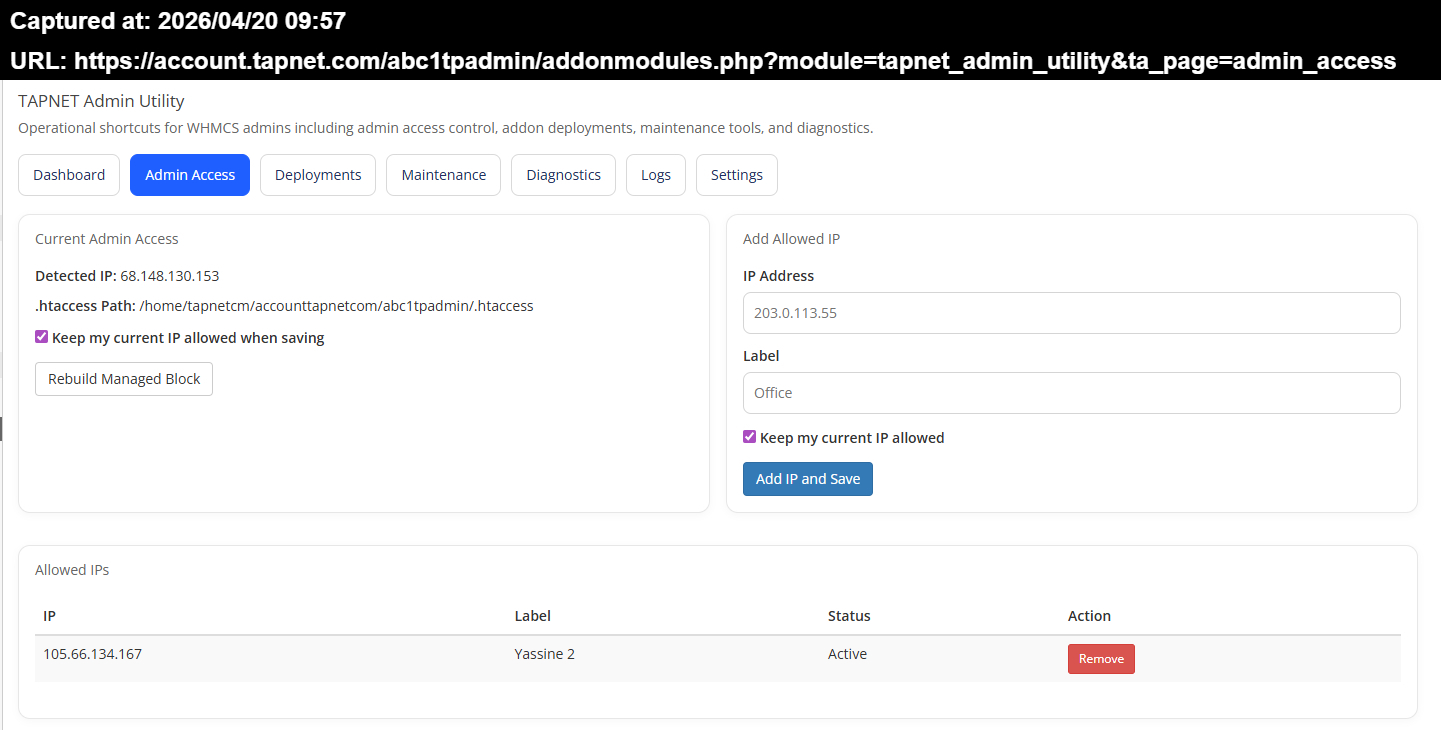
Task: Toggle the checkbox above Add IP and Save
Action: 750,437
